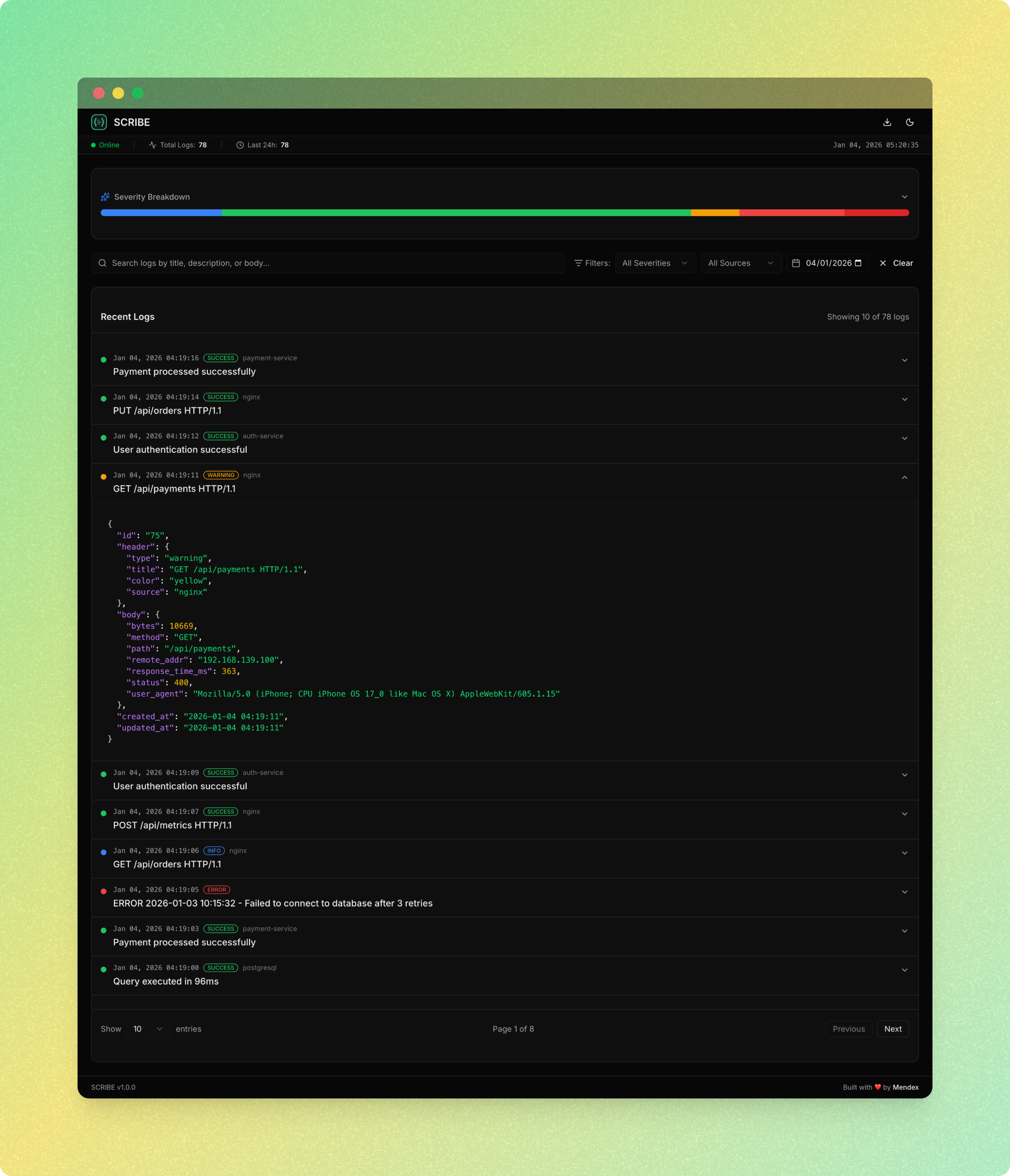Open the All Severities dropdown
The height and width of the screenshot is (1176, 1010).
pyautogui.click(x=655, y=263)
